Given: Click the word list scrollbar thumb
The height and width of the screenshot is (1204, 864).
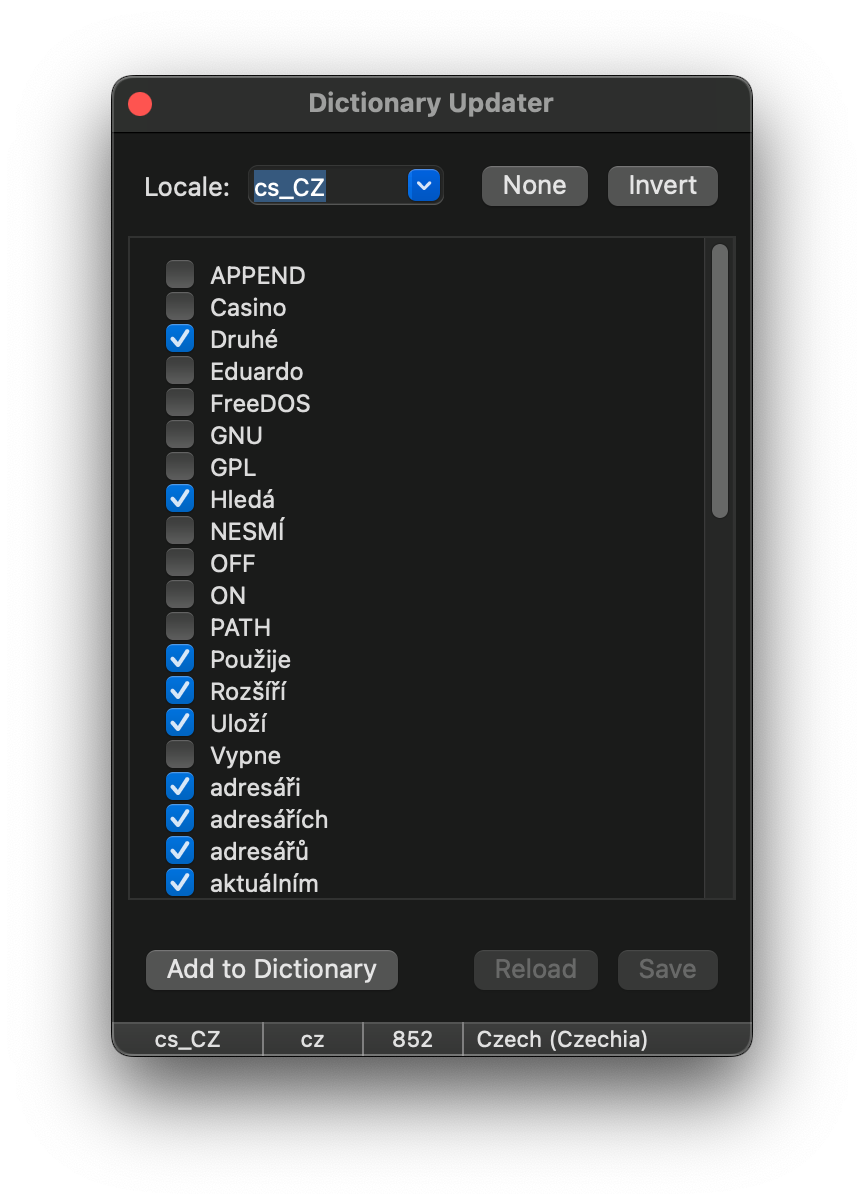Looking at the screenshot, I should click(719, 380).
